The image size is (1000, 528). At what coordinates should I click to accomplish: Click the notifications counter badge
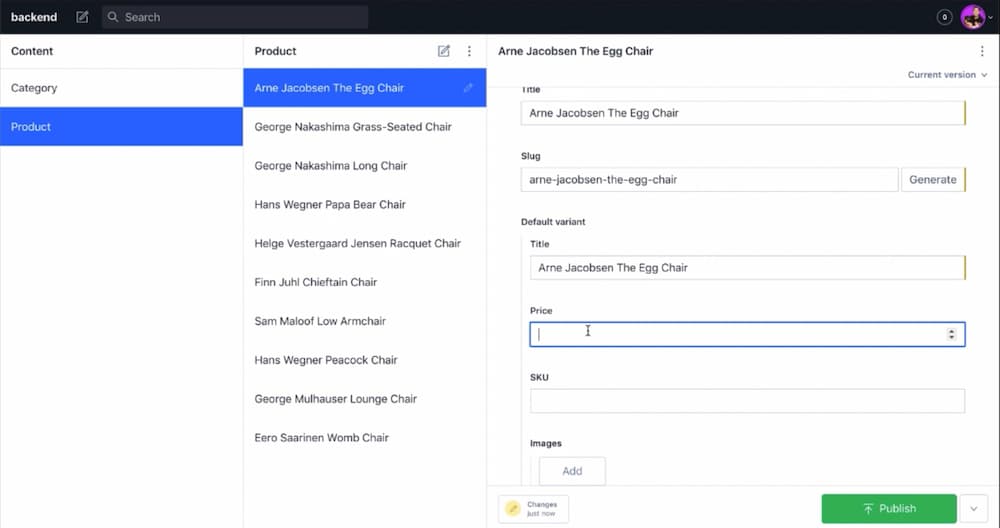point(944,17)
